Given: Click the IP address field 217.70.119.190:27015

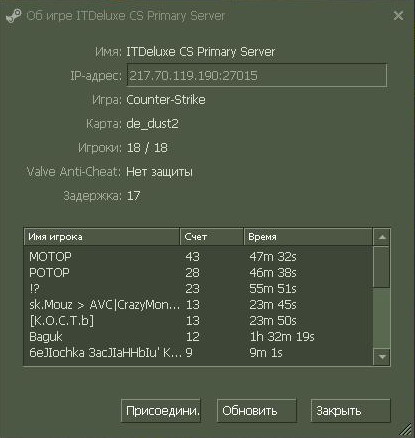Looking at the screenshot, I should 257,75.
